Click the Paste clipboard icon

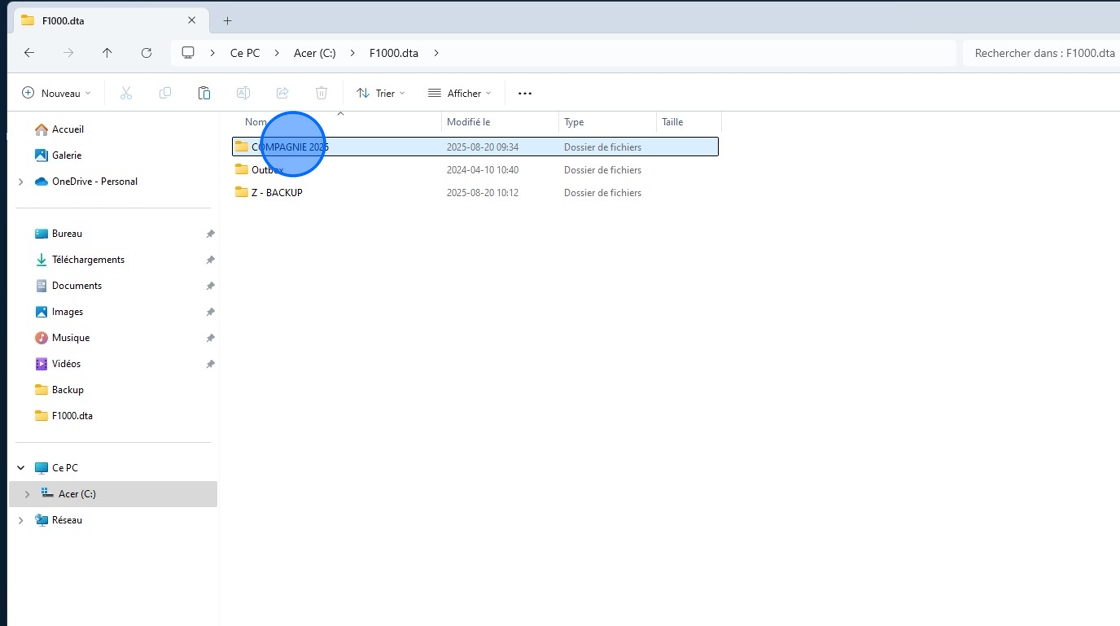point(204,93)
